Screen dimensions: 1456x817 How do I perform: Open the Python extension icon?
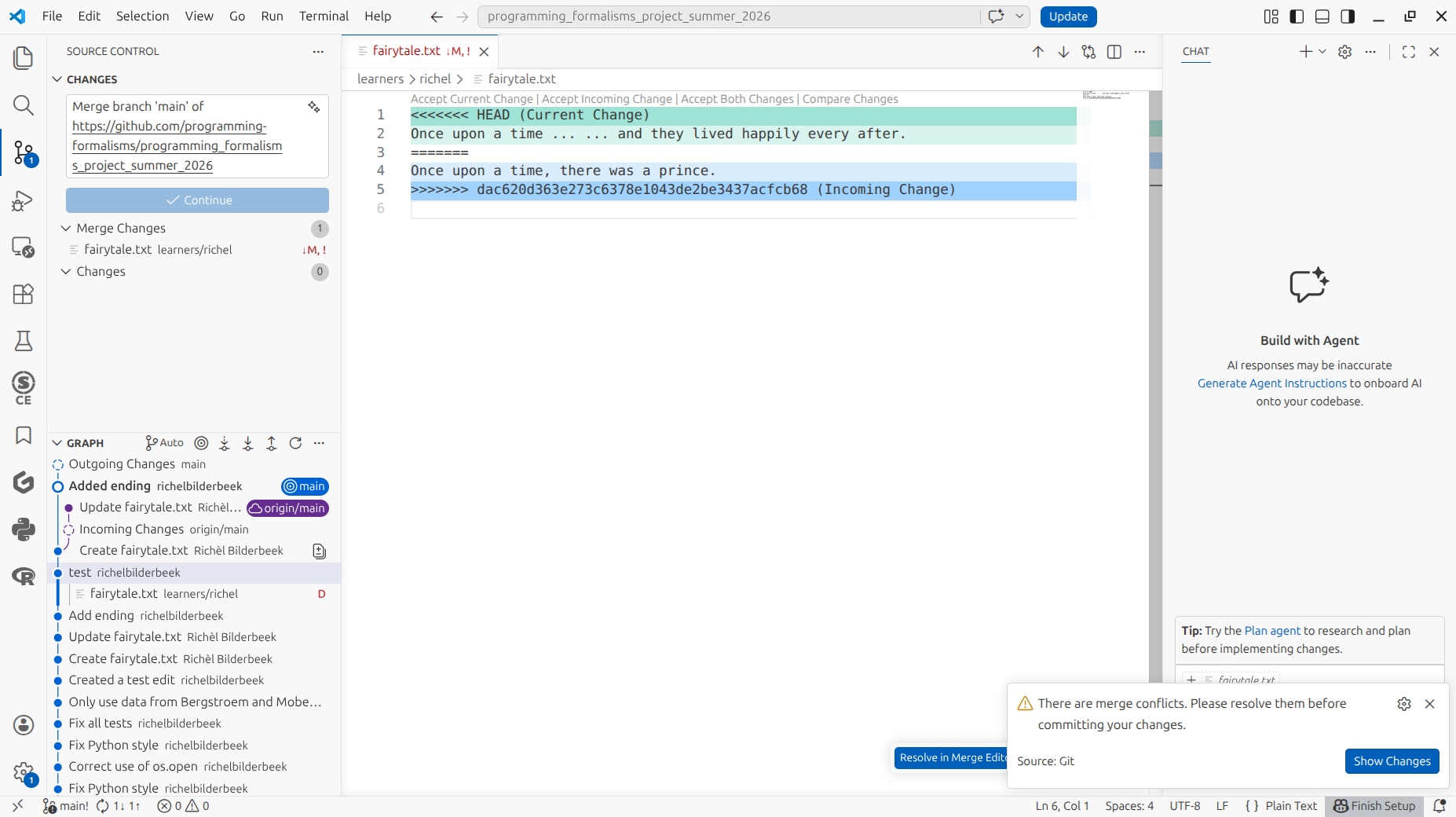24,529
